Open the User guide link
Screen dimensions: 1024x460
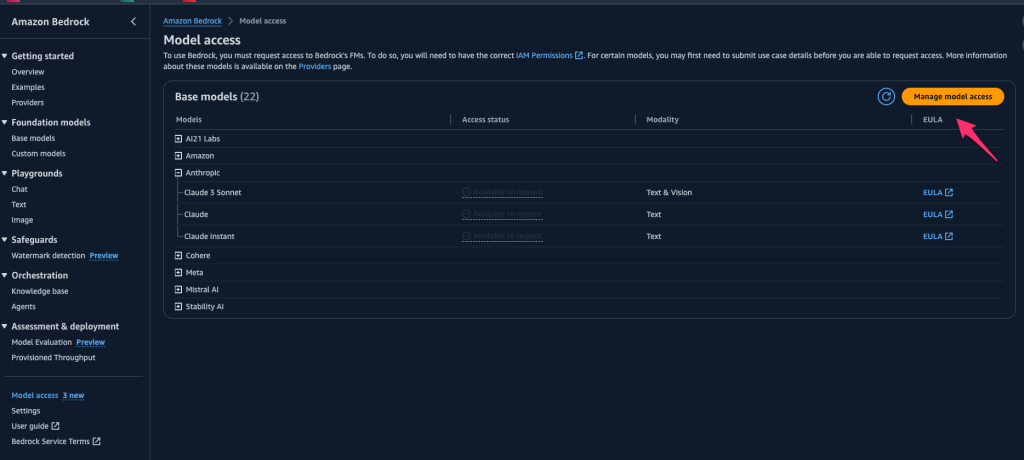pos(30,426)
